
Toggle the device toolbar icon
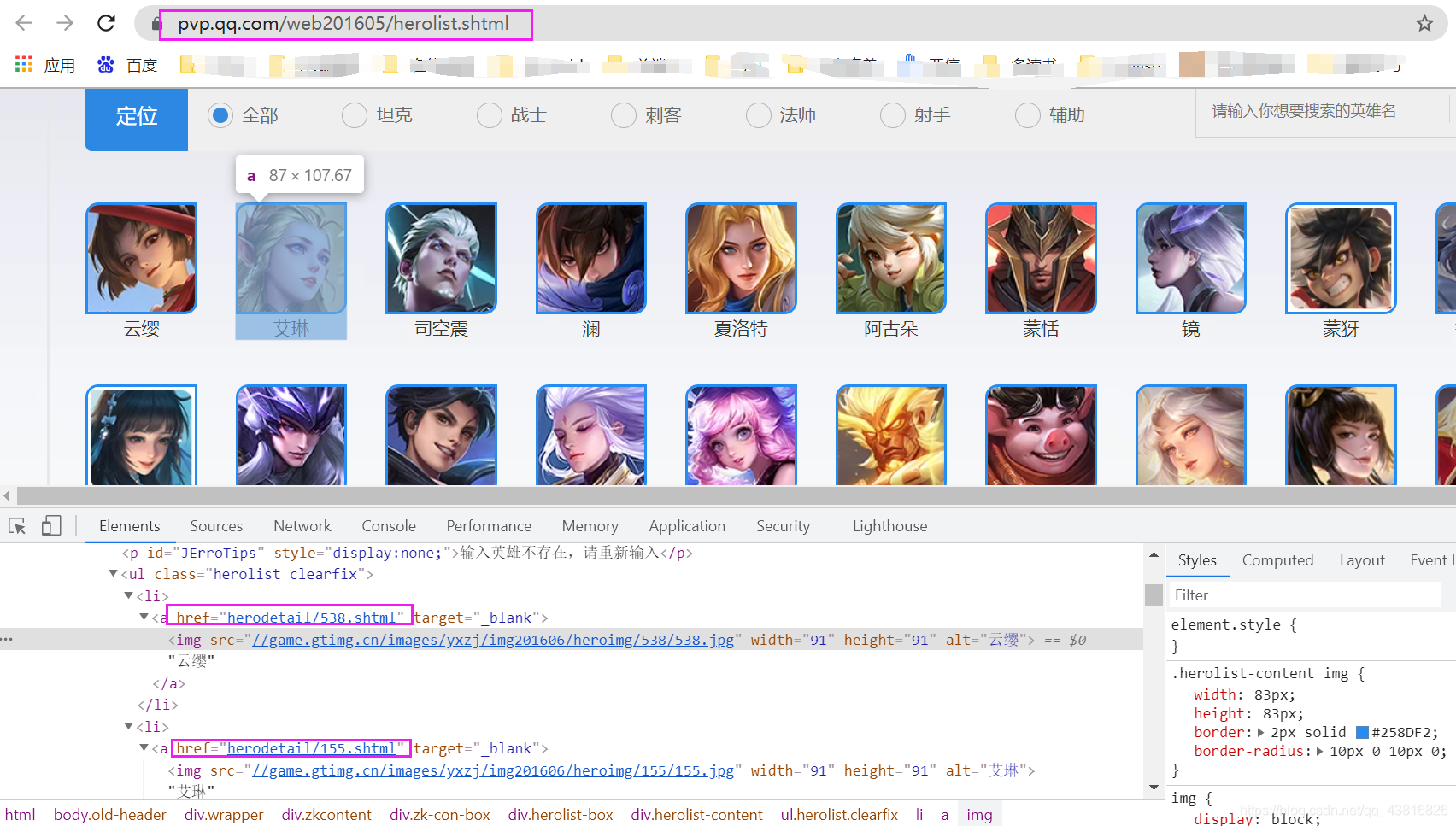[x=51, y=526]
